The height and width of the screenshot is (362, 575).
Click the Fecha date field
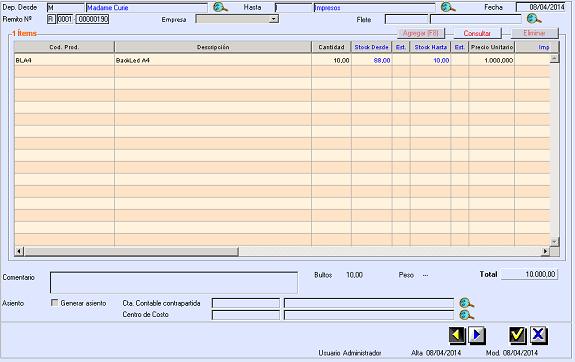541,7
